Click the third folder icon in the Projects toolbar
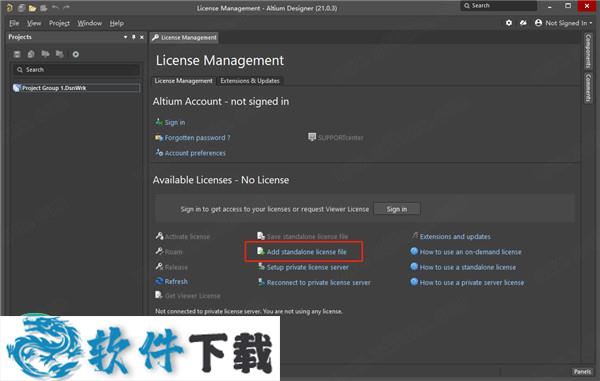 point(45,54)
